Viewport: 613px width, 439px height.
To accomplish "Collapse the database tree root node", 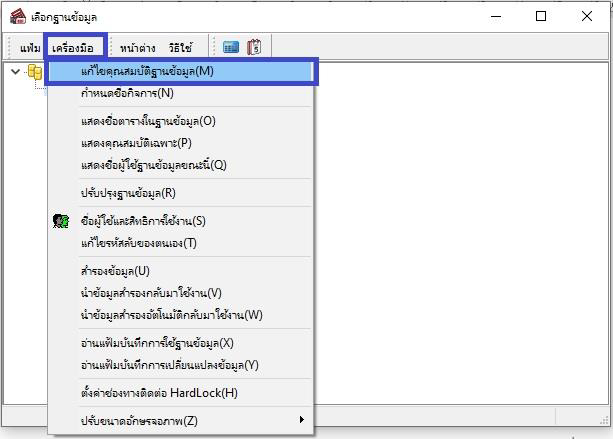I will 14,72.
